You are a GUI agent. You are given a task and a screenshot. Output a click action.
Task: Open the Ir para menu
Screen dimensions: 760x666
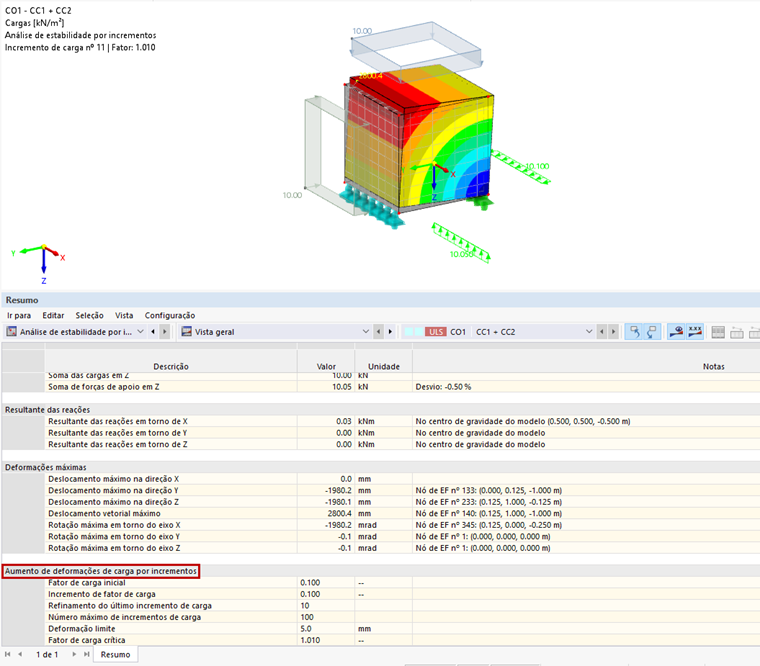pos(19,316)
